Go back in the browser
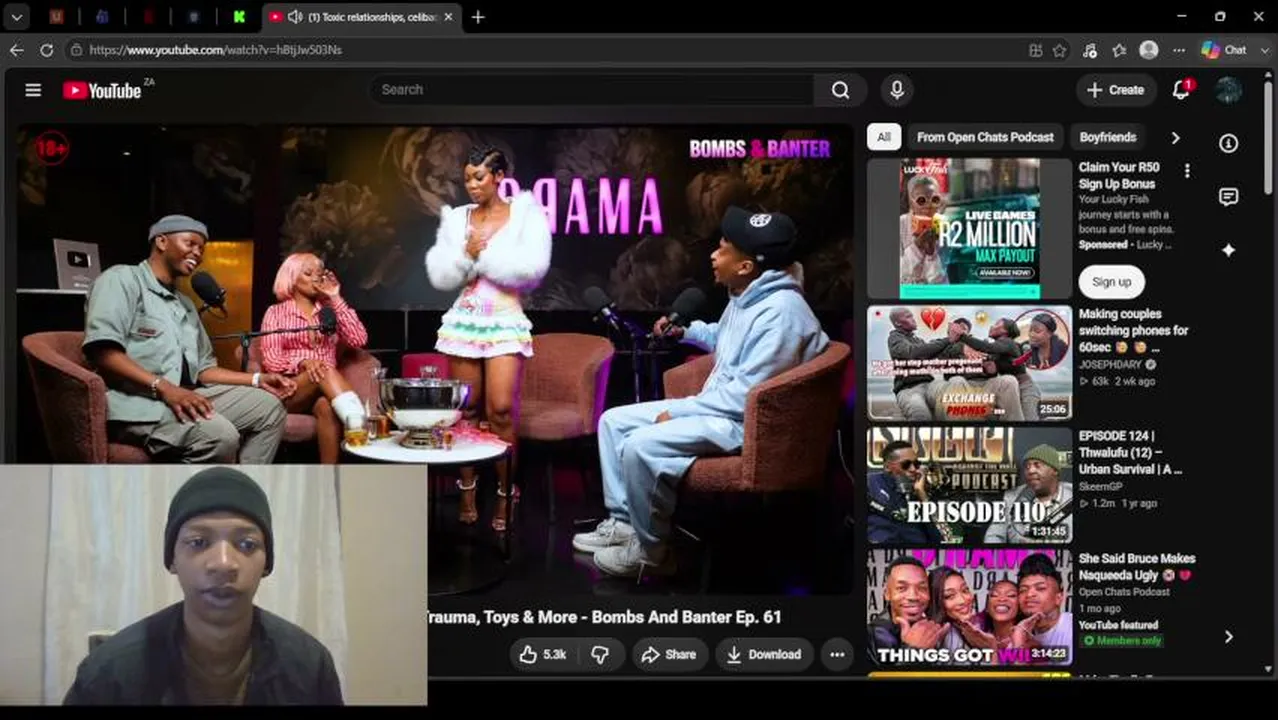 [17, 49]
